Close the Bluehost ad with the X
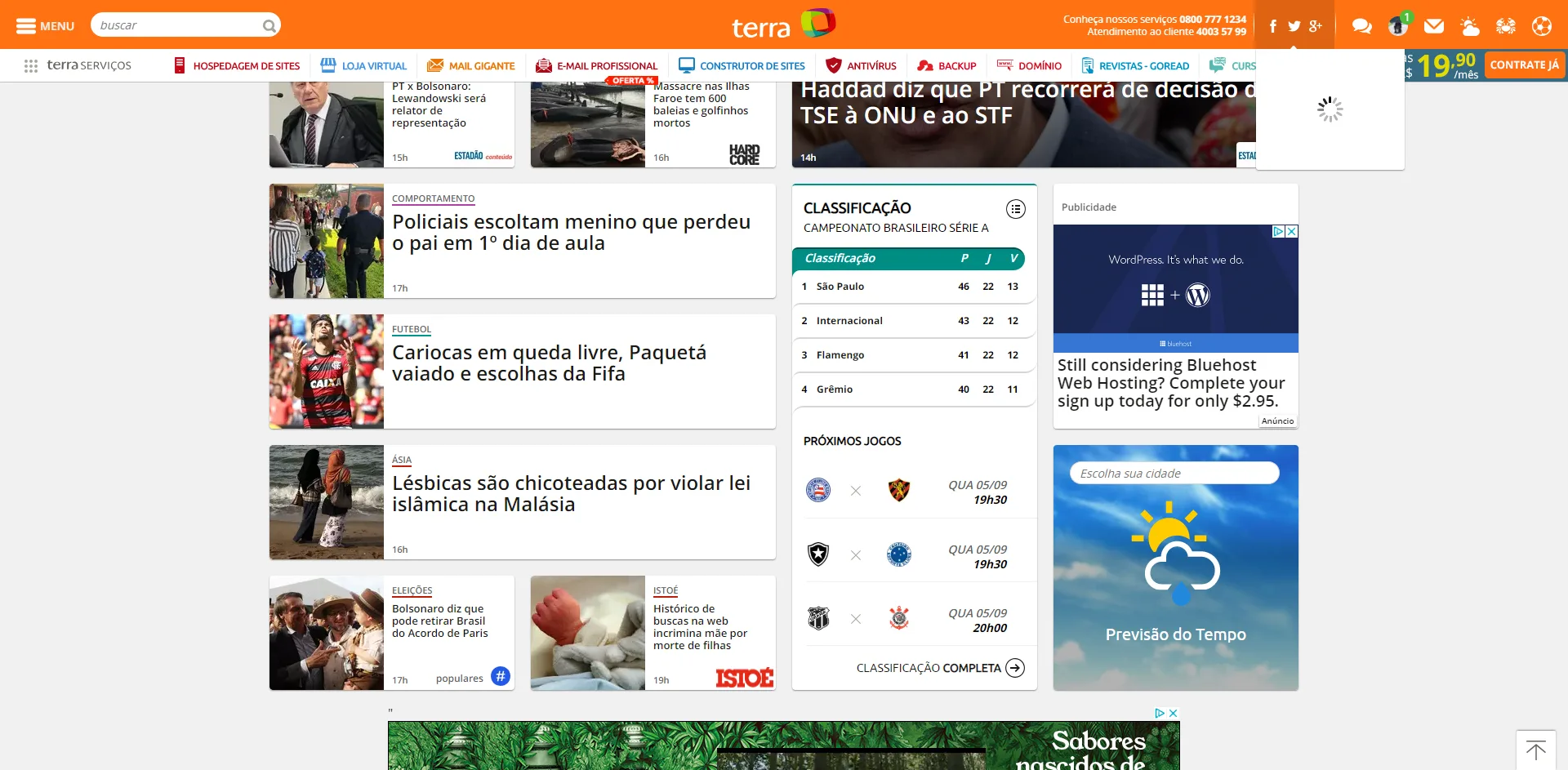This screenshot has height=770, width=1568. click(x=1292, y=231)
